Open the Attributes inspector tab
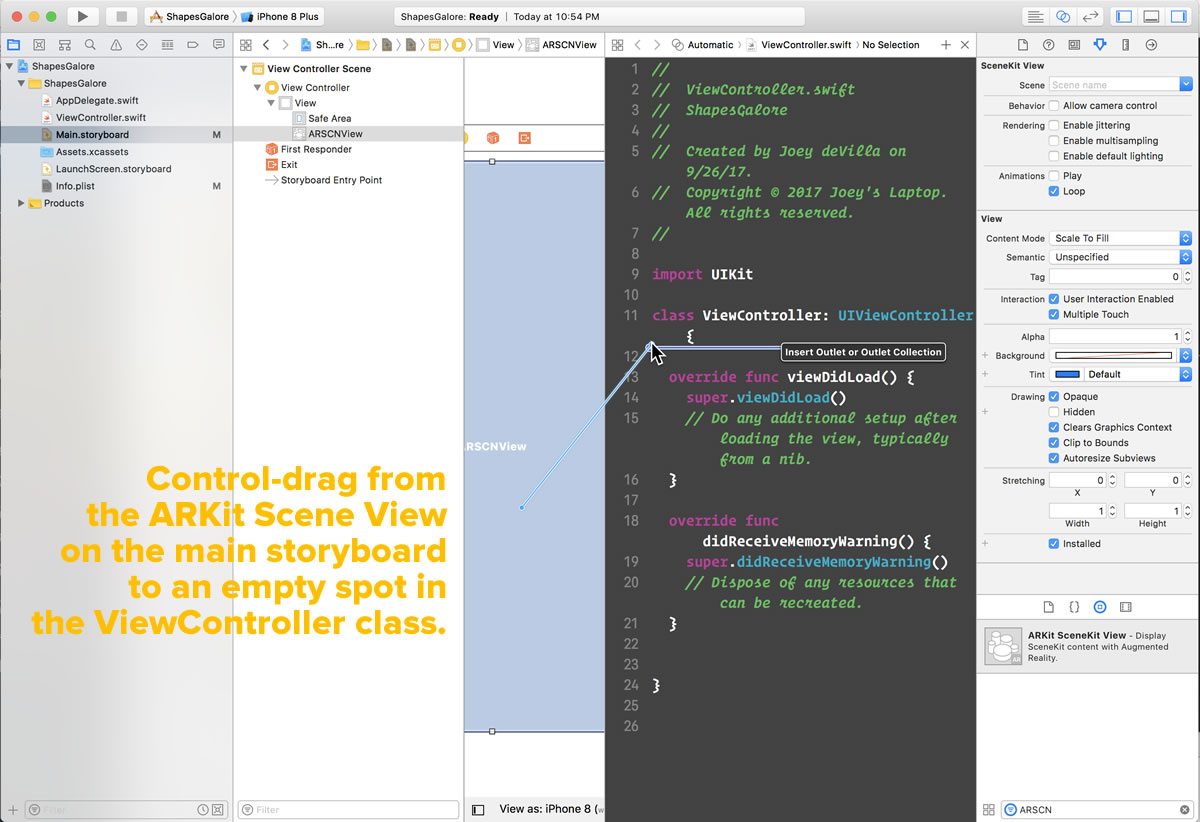Viewport: 1200px width, 822px height. 1100,45
